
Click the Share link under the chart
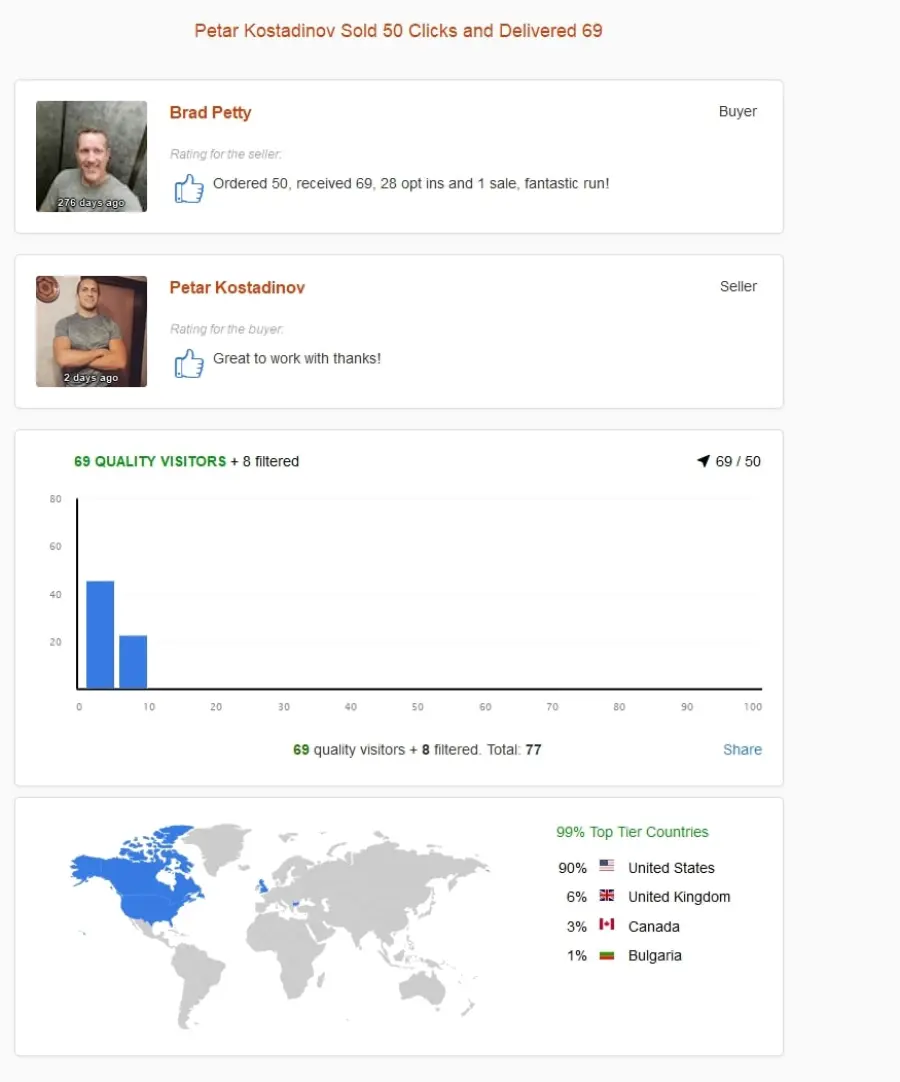pyautogui.click(x=743, y=749)
